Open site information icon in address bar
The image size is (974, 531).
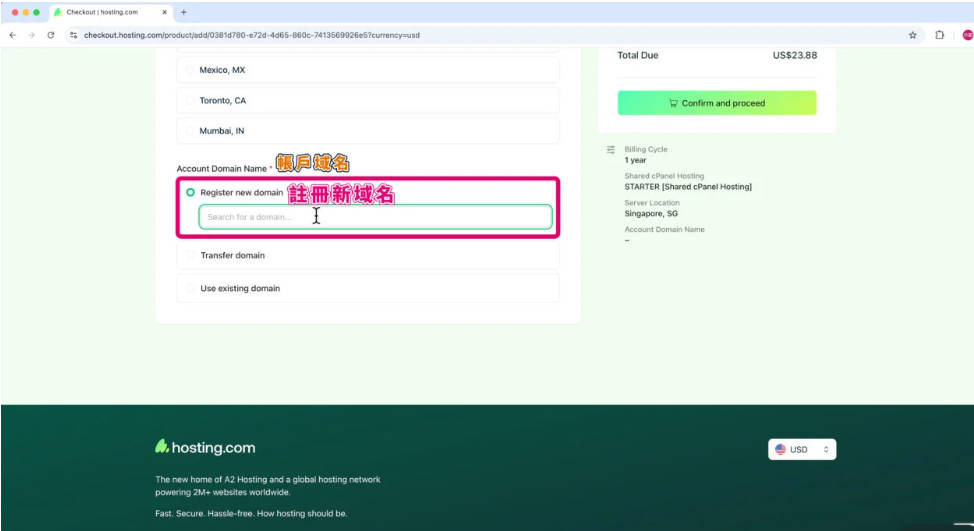click(73, 35)
